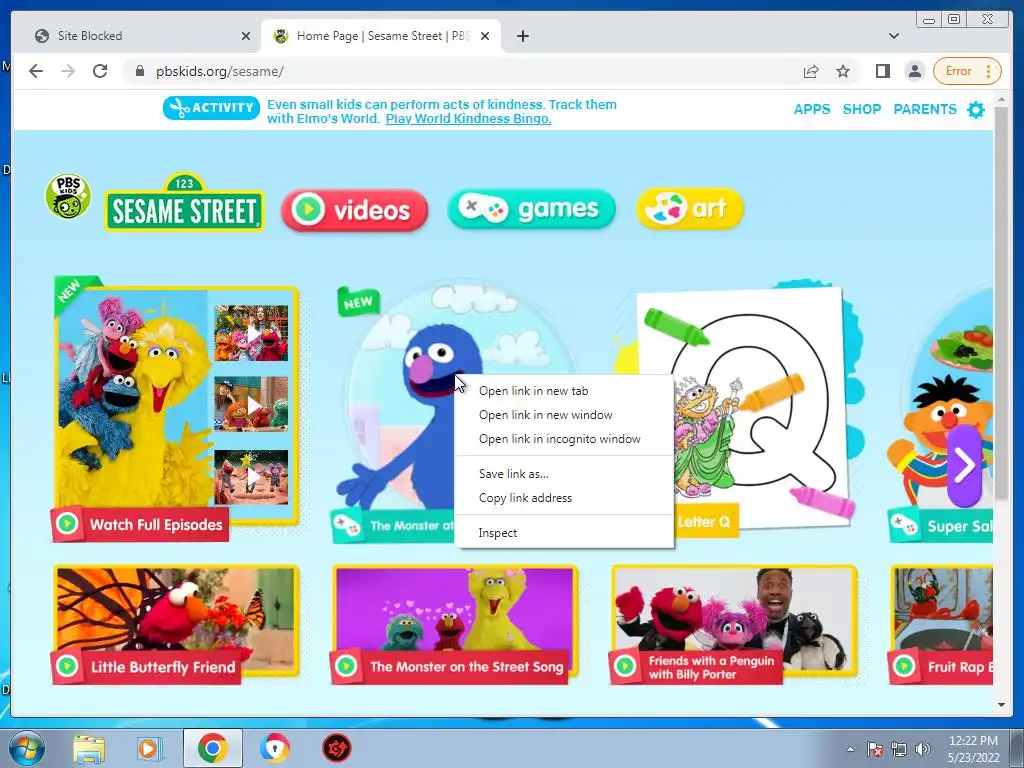1024x768 pixels.
Task: Click the Watch Full Episodes play icon
Action: [67, 524]
